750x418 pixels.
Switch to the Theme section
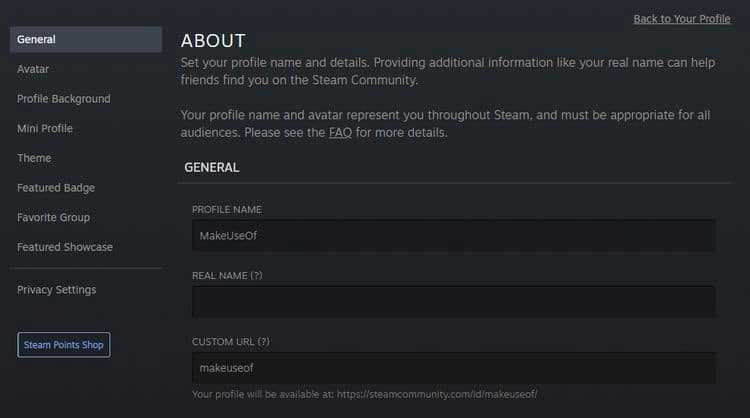tap(34, 158)
